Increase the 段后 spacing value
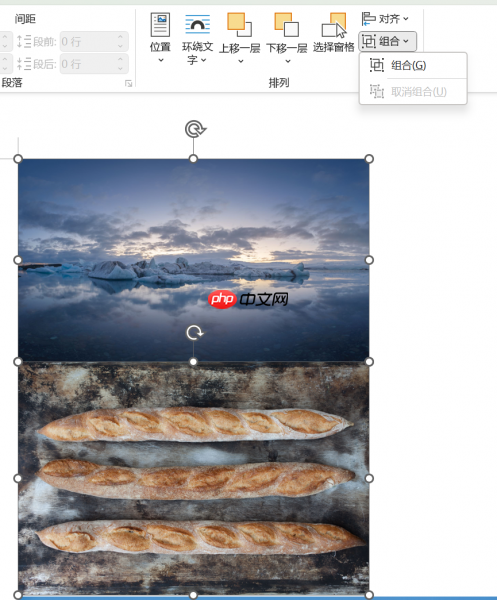 120,59
